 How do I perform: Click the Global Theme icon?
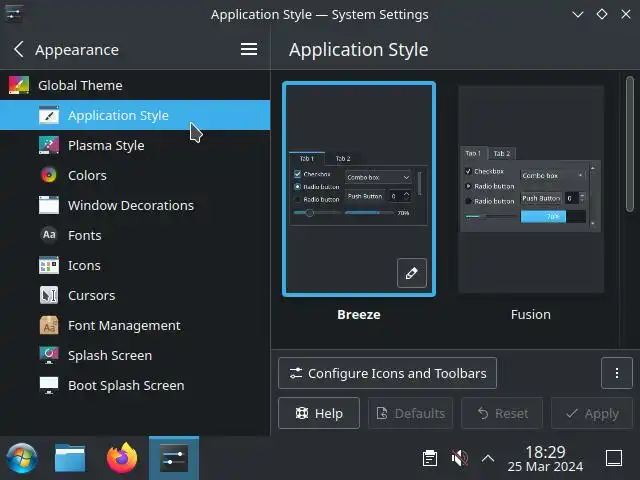19,85
